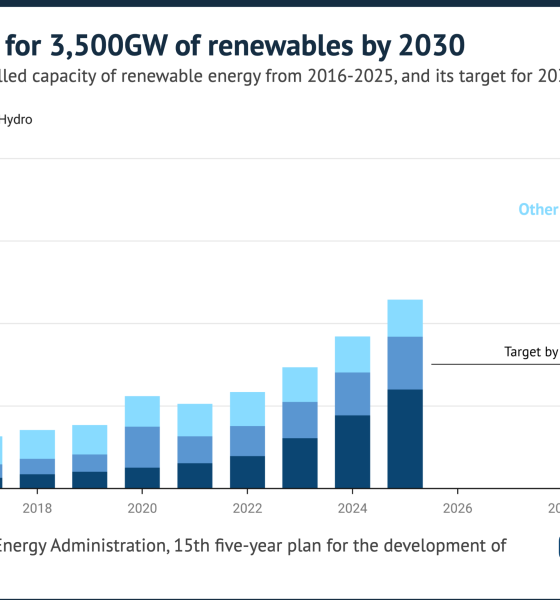Image resolution: width=560 pixels, height=600 pixels.
Task: Select the Hydro legend label
Action: [x=16, y=120]
